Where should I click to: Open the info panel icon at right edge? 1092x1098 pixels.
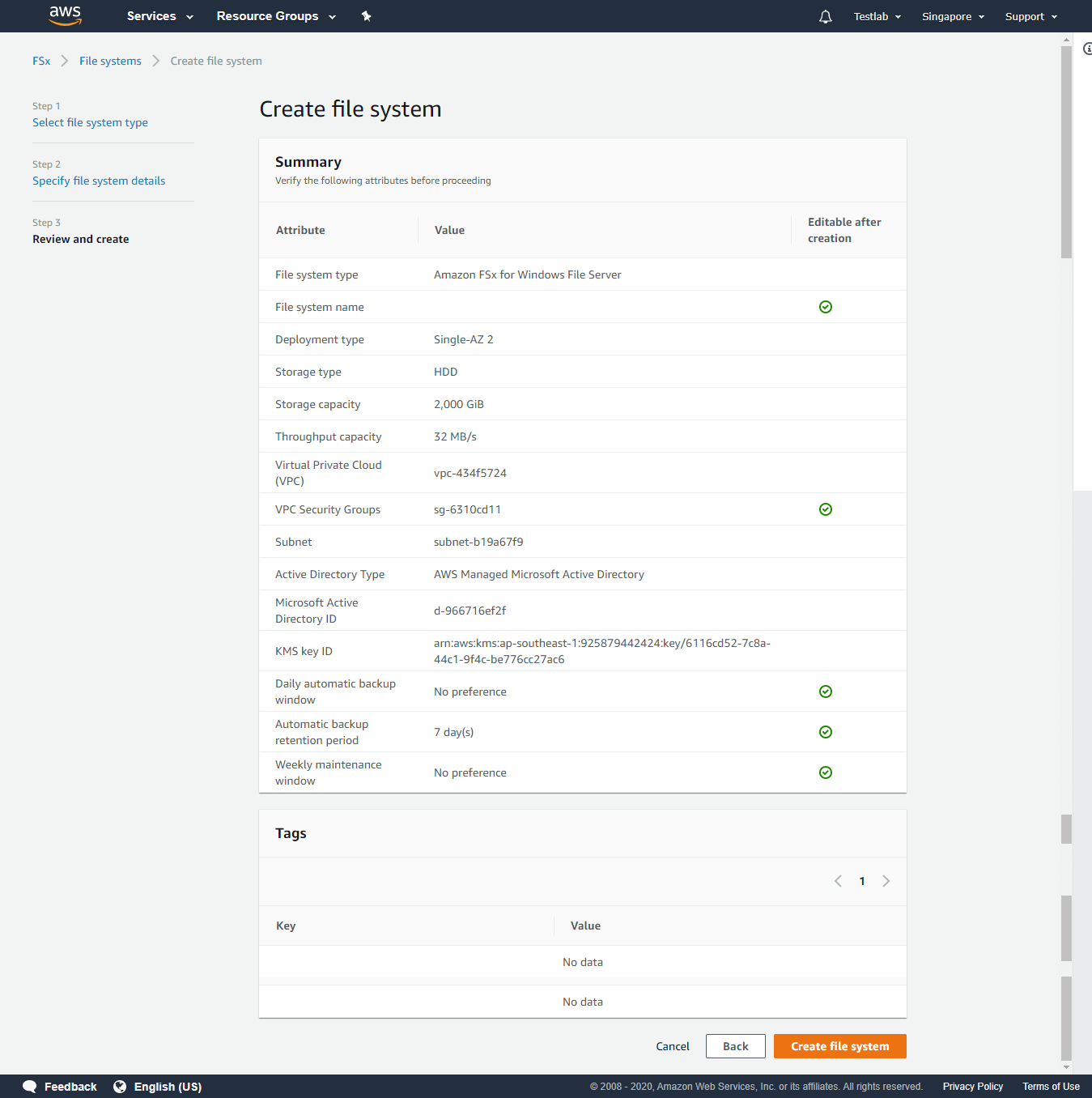tap(1087, 49)
